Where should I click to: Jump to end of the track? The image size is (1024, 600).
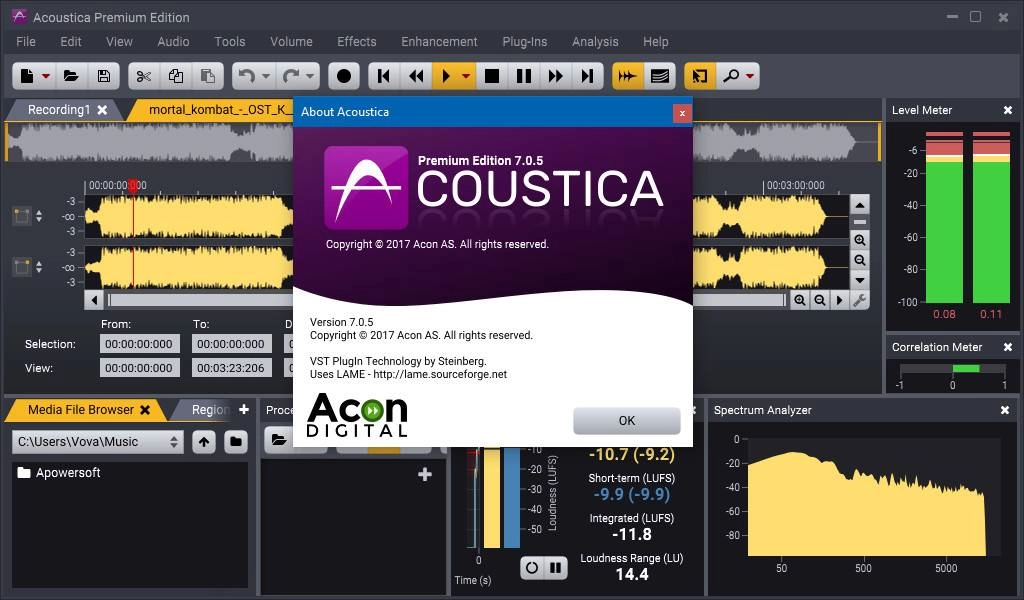click(x=588, y=76)
